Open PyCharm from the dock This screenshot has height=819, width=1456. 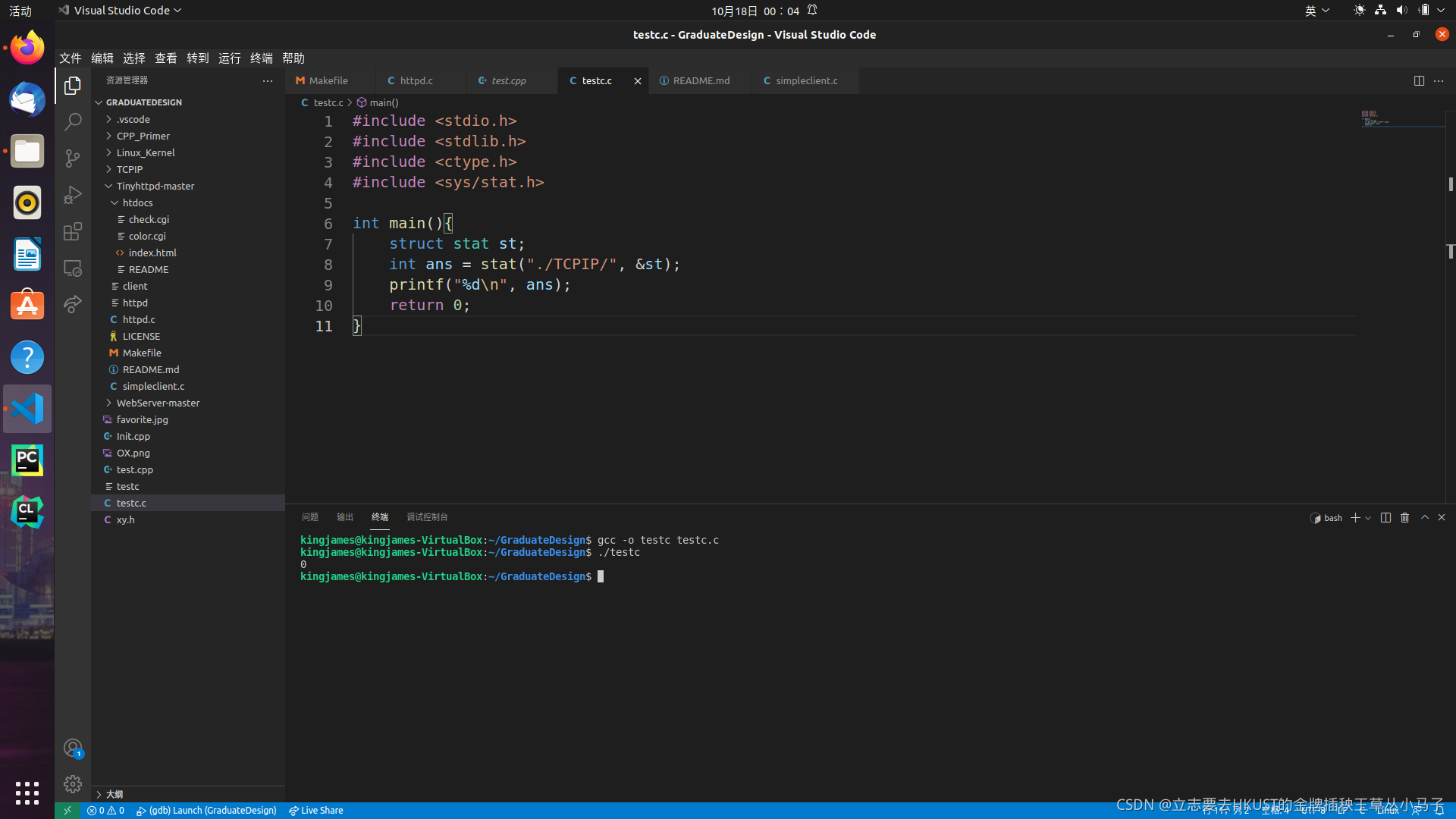(x=27, y=460)
